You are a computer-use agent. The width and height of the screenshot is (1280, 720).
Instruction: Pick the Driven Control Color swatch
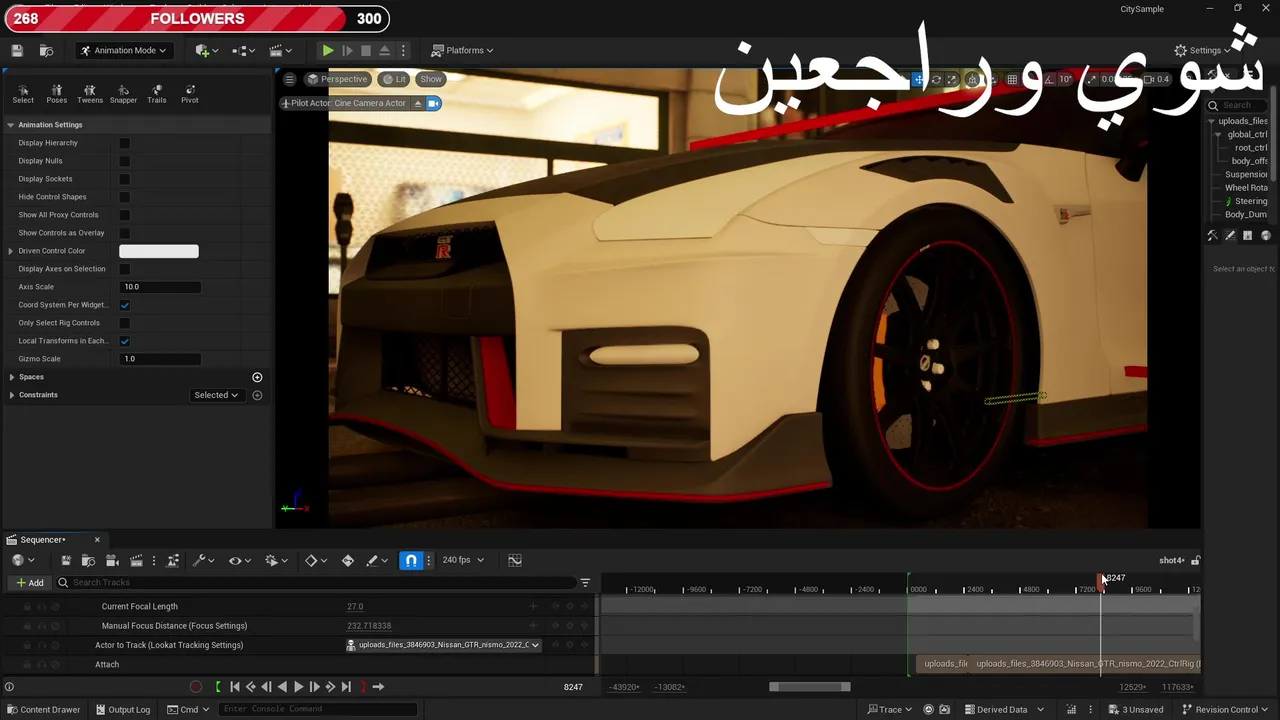[x=159, y=251]
